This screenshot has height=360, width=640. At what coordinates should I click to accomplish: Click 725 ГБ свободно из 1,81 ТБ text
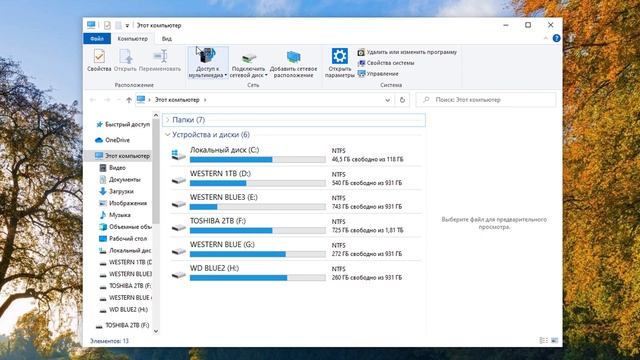[367, 231]
